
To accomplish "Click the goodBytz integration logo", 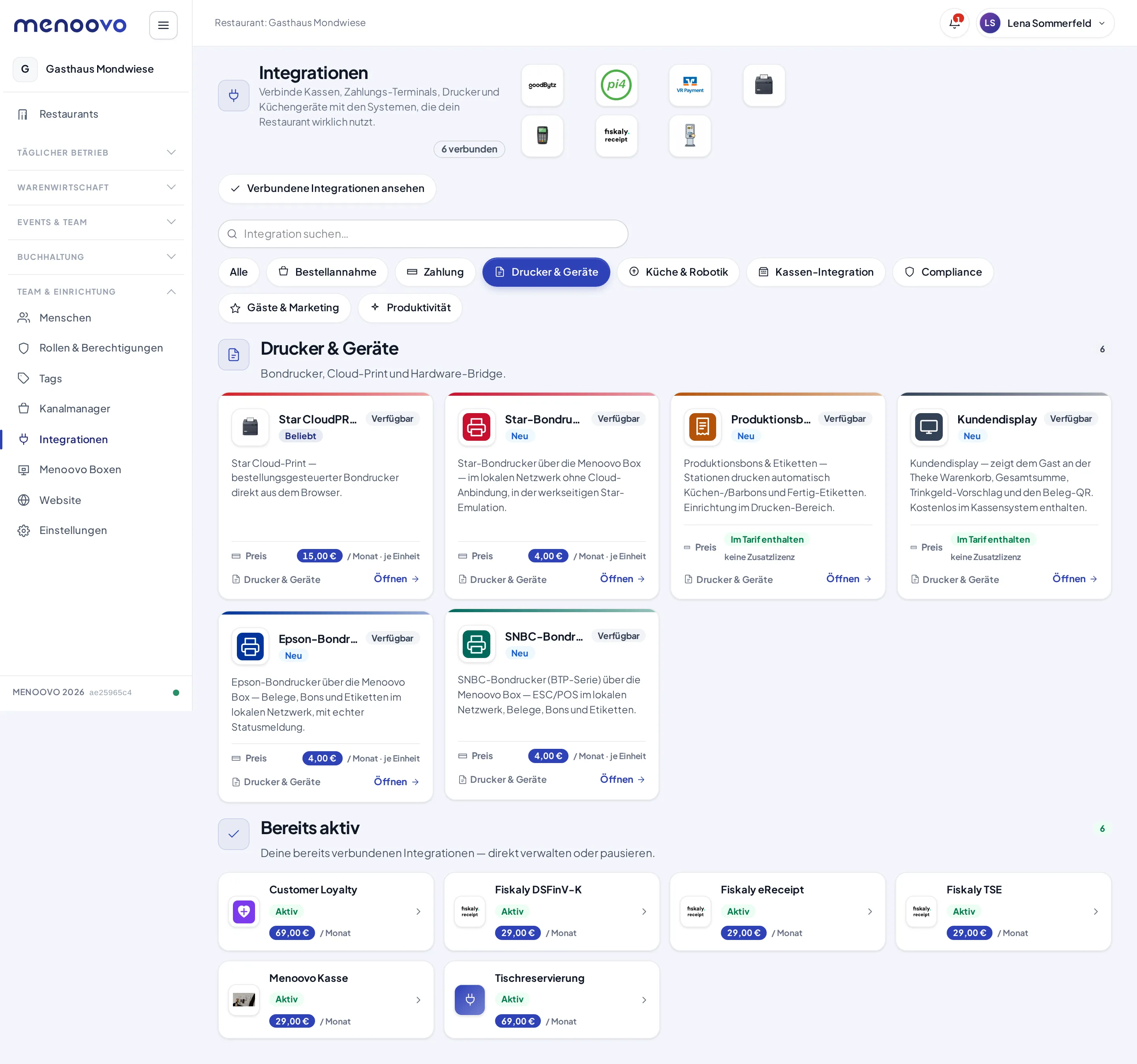I will pos(542,85).
